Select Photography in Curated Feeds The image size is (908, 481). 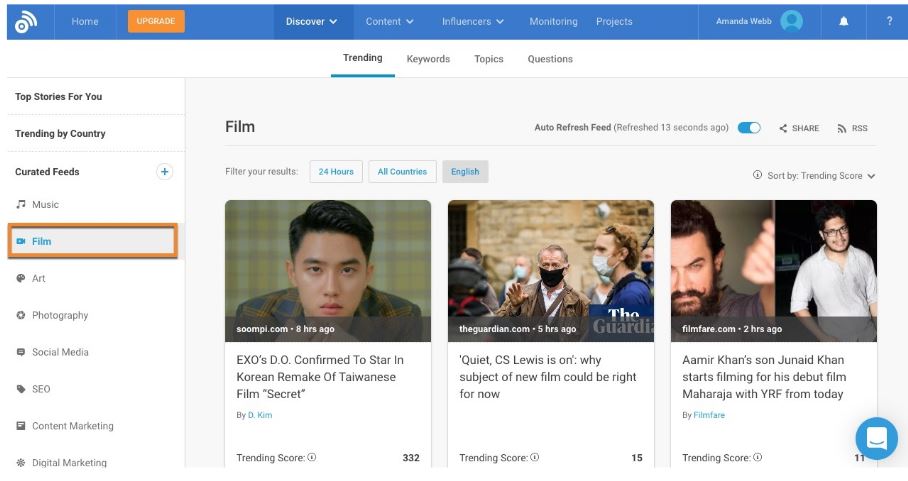[60, 315]
